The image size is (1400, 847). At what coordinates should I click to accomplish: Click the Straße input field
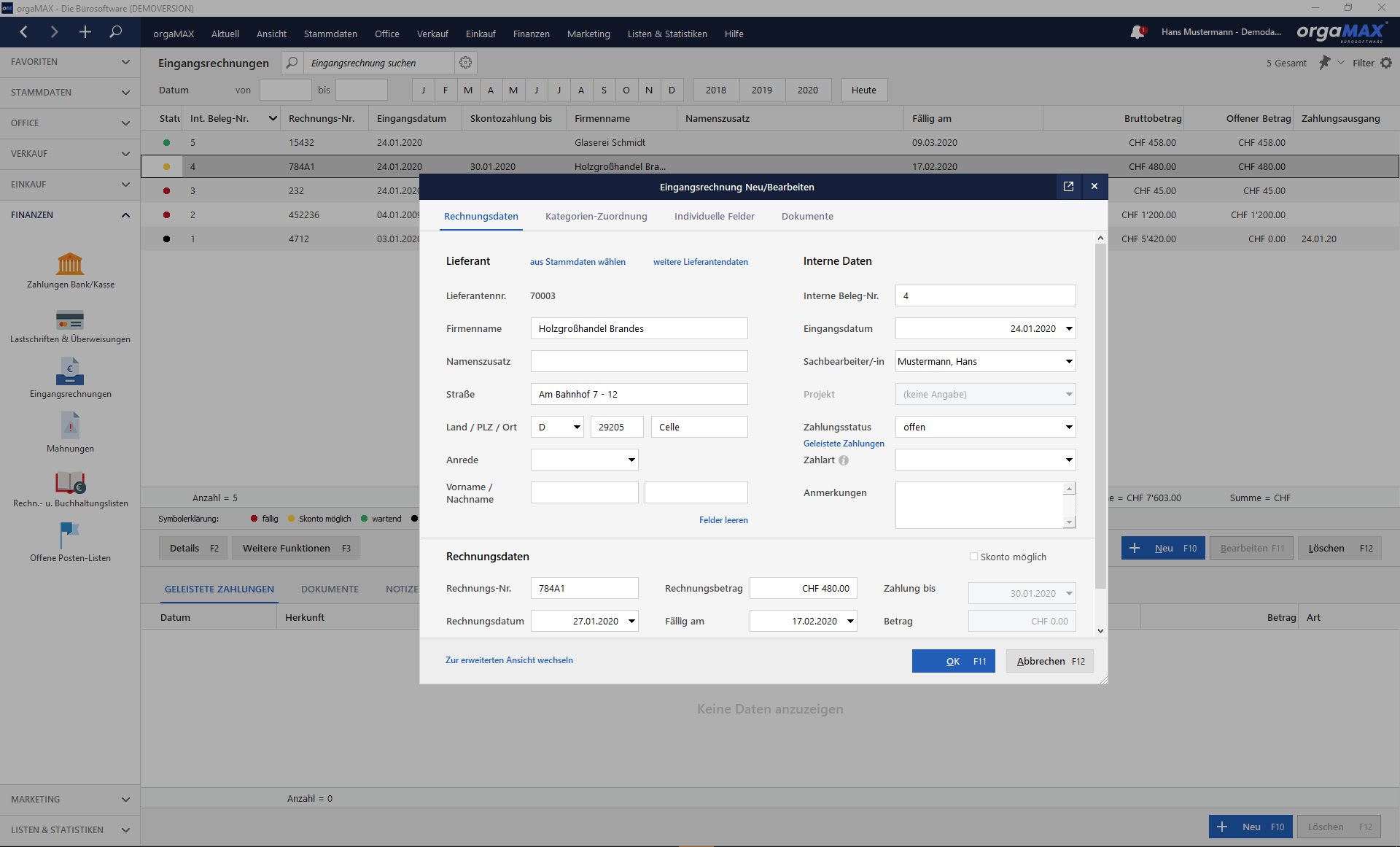pyautogui.click(x=639, y=395)
